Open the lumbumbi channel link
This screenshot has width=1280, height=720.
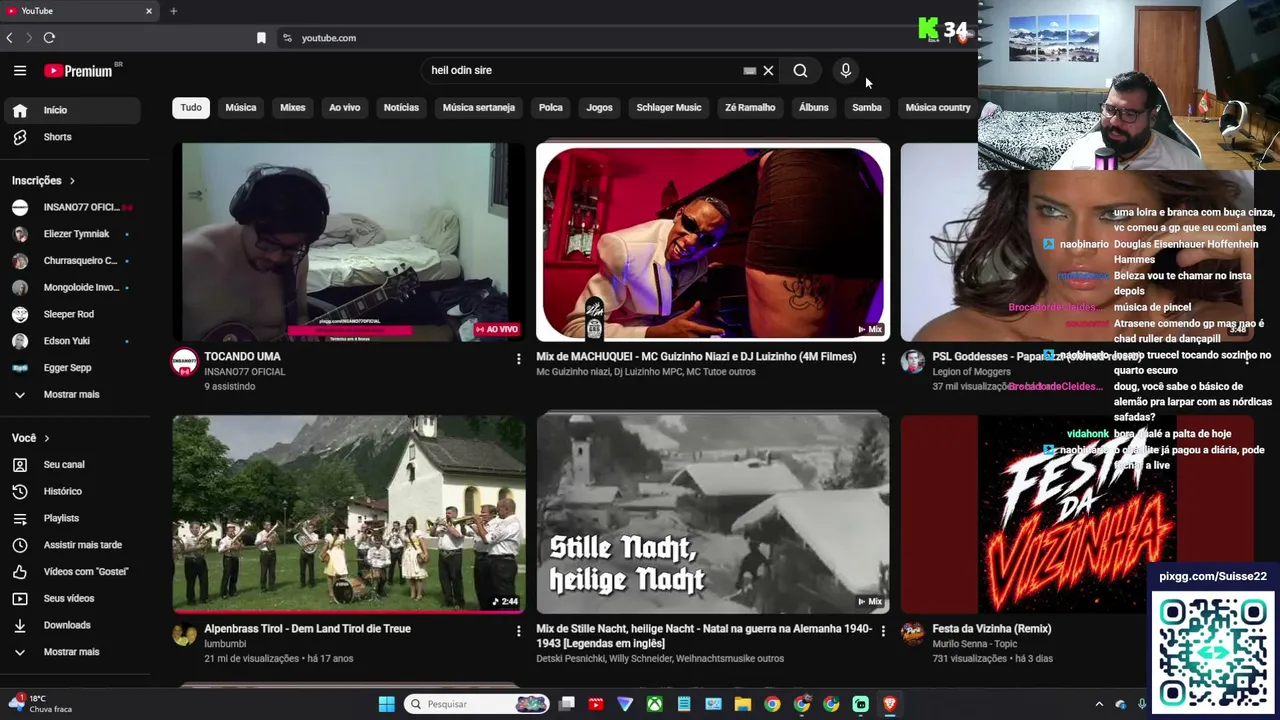pyautogui.click(x=225, y=644)
